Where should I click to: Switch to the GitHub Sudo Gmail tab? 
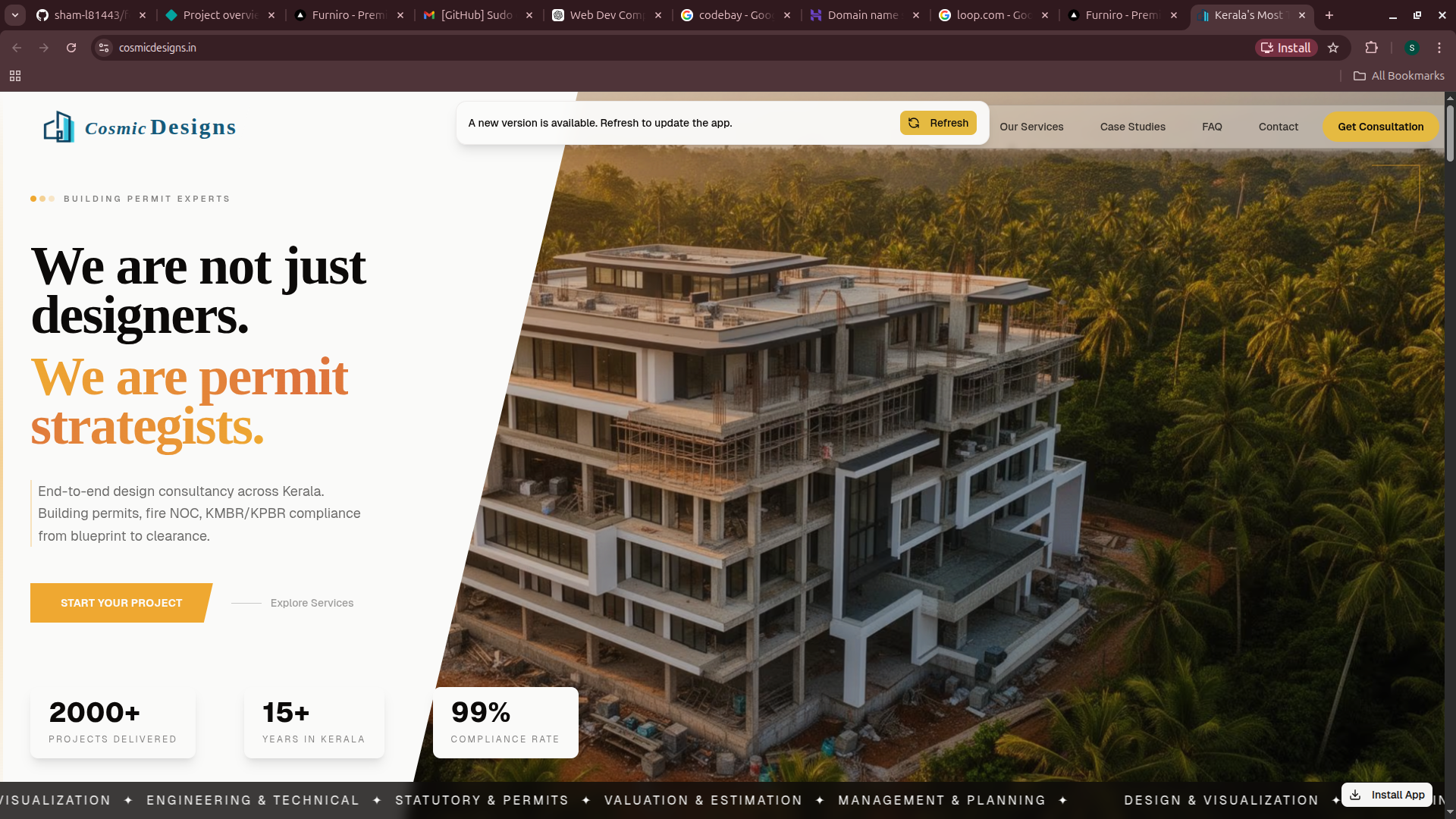[x=478, y=15]
